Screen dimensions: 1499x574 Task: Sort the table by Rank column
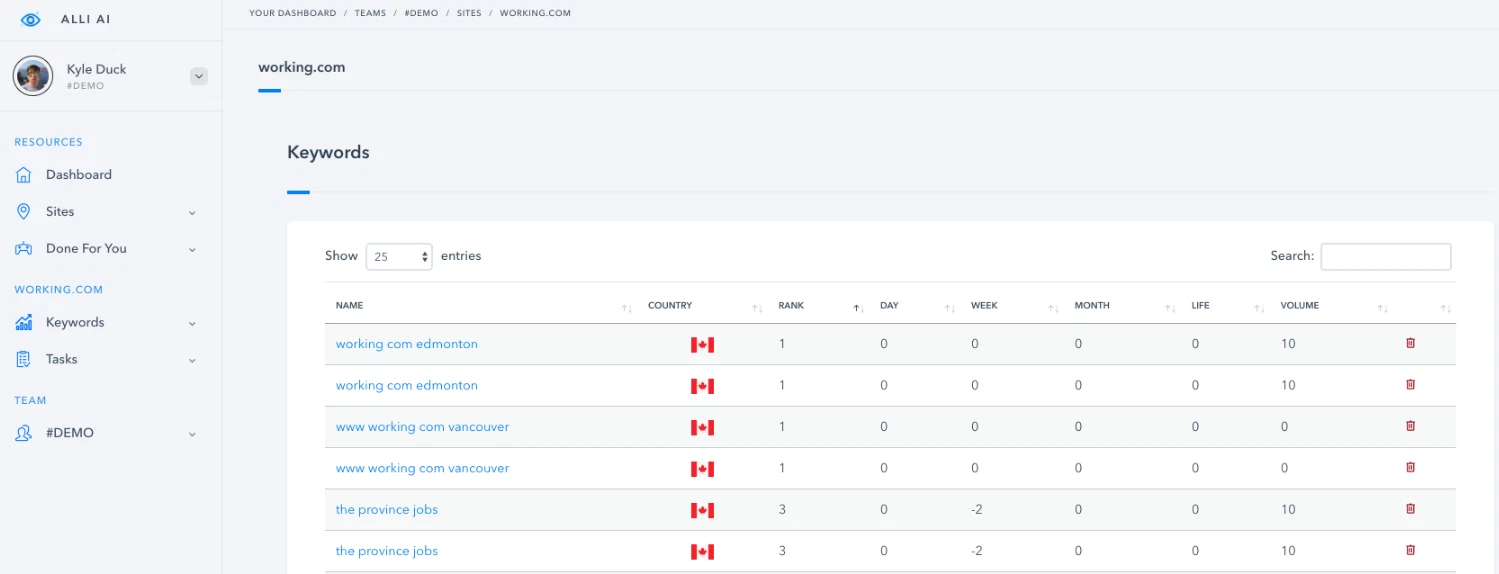point(792,306)
